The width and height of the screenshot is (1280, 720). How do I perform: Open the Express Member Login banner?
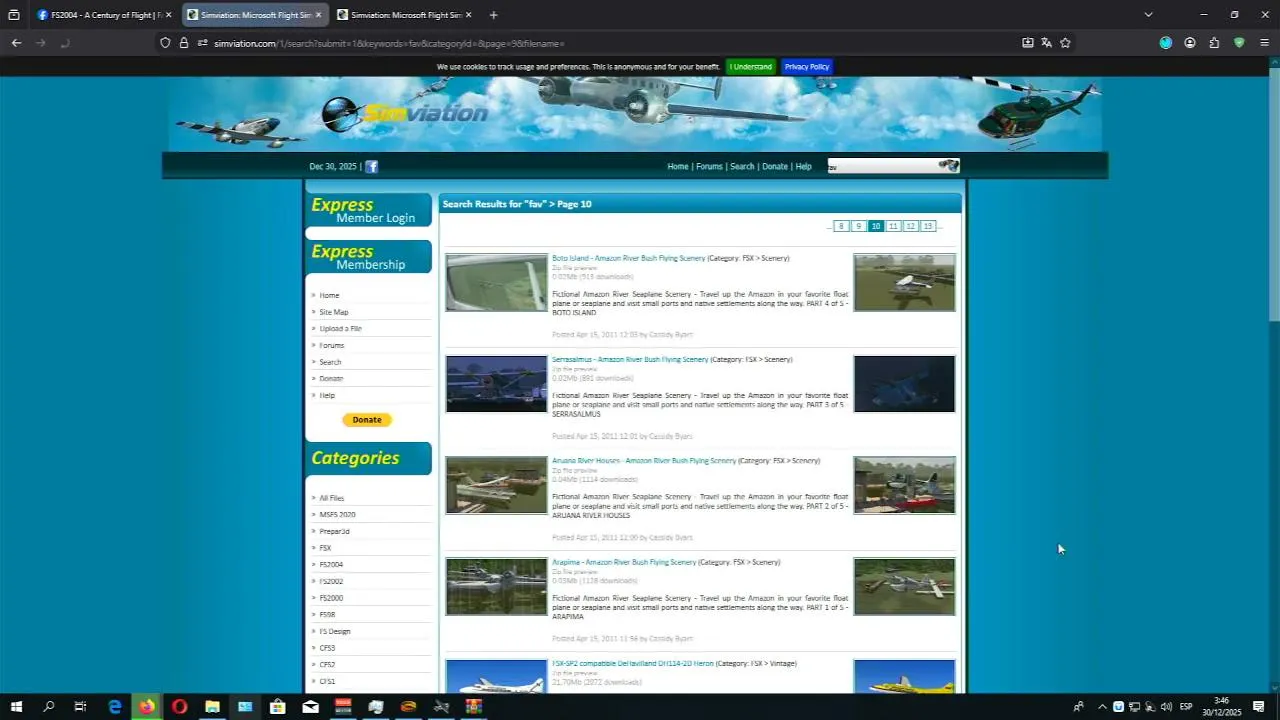pos(369,210)
